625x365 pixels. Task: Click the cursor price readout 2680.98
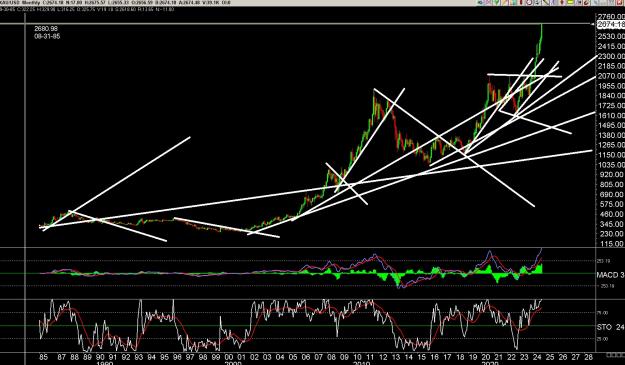46,29
